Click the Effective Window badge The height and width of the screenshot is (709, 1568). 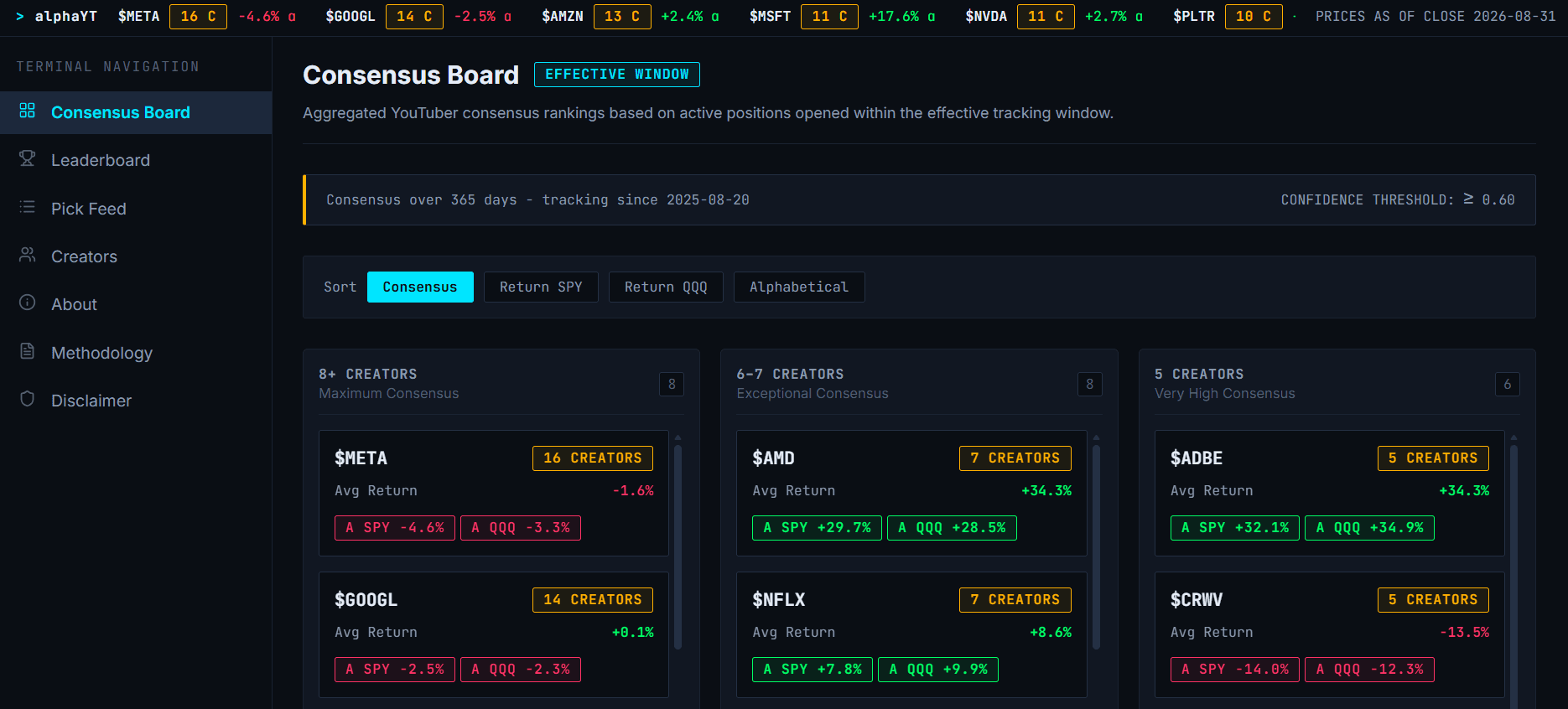click(x=617, y=75)
